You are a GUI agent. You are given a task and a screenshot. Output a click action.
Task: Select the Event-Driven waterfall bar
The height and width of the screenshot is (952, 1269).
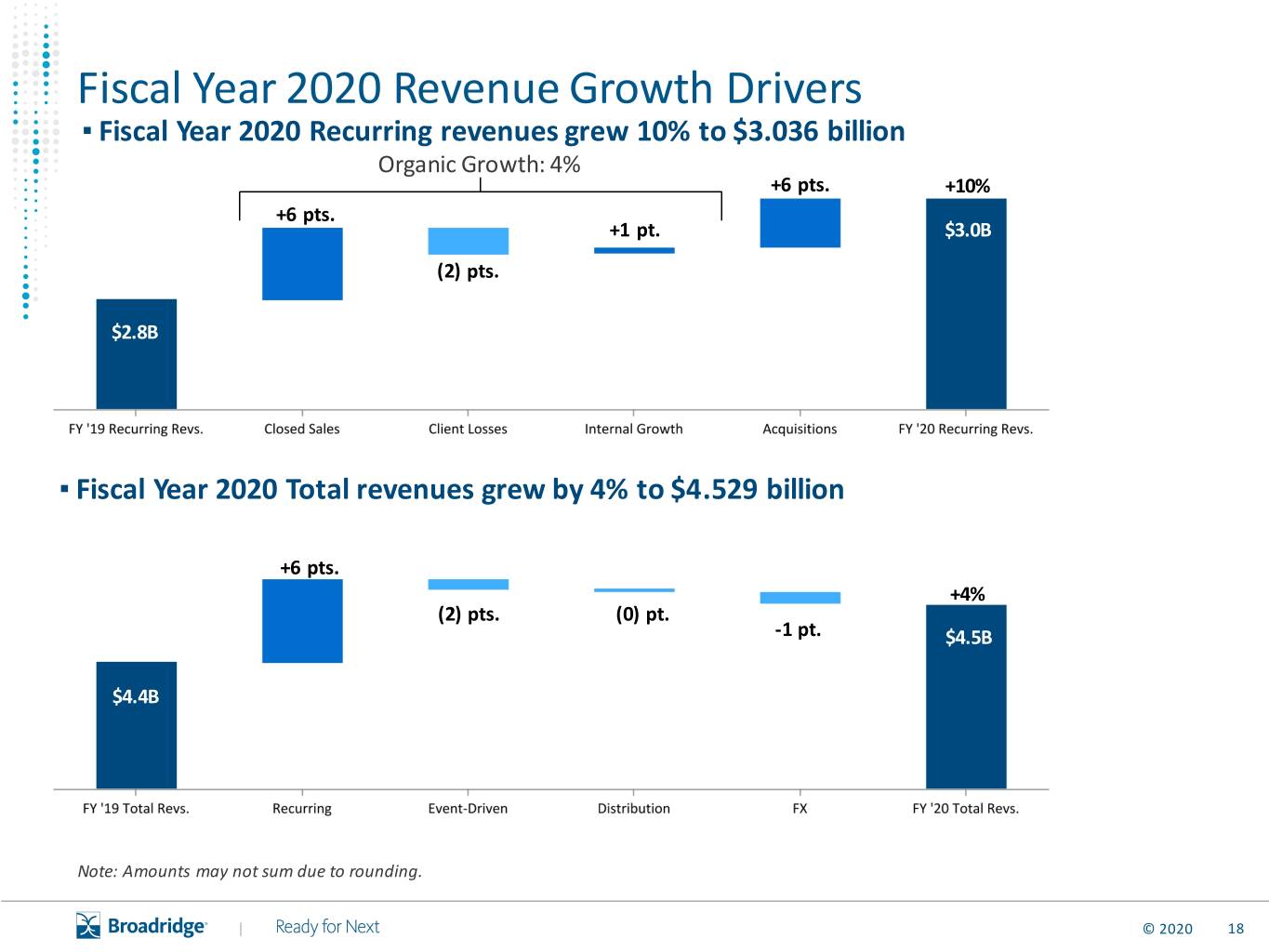point(468,585)
